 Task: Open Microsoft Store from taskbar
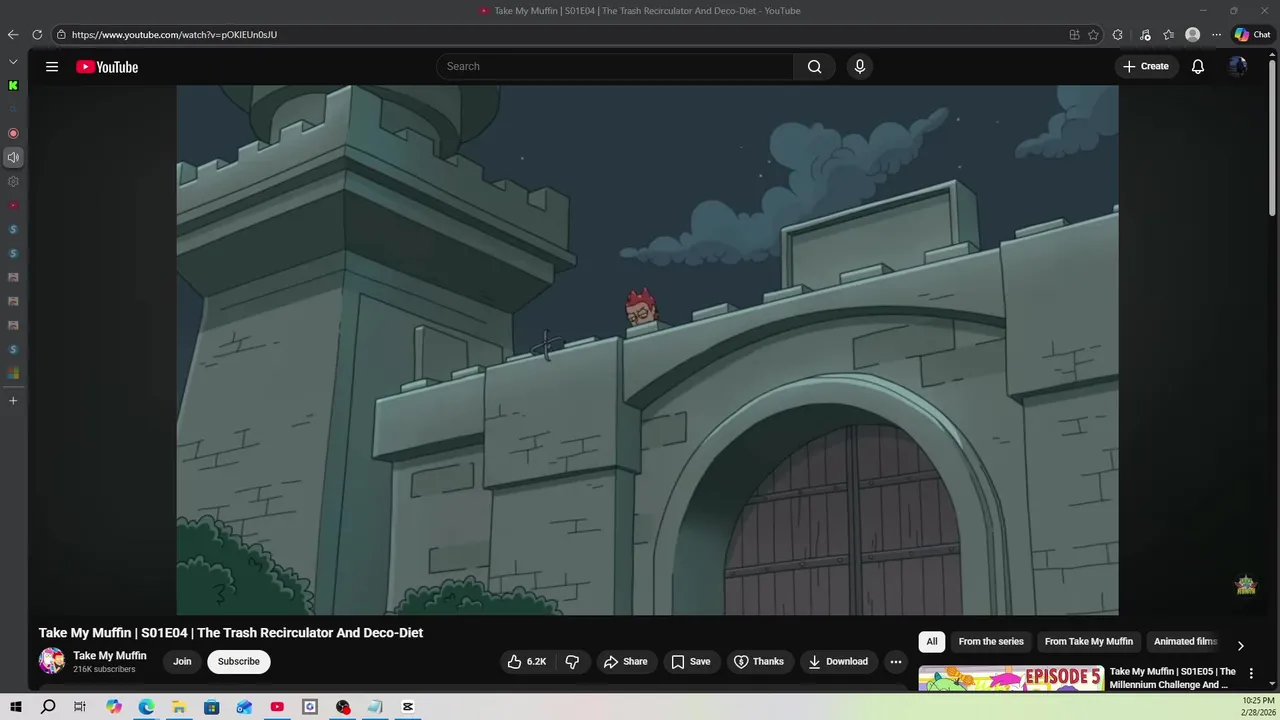tap(212, 707)
